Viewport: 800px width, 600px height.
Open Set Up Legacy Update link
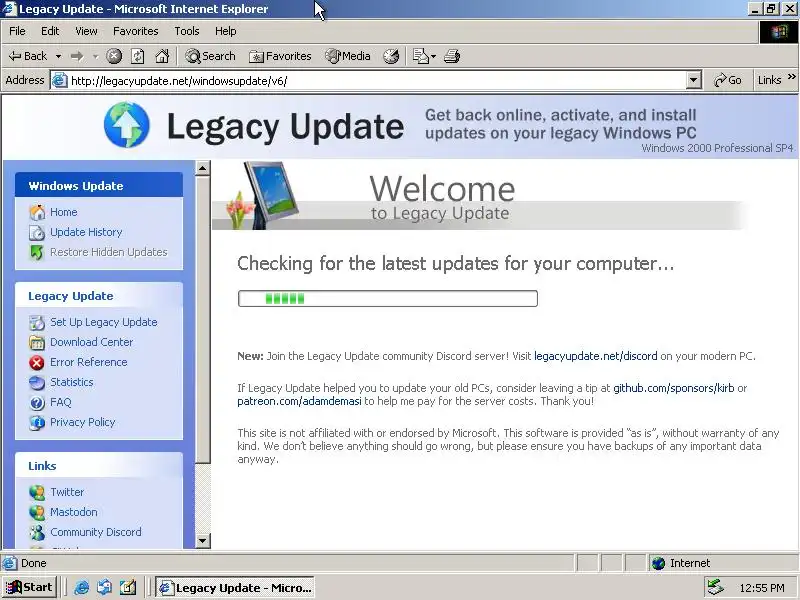tap(104, 322)
